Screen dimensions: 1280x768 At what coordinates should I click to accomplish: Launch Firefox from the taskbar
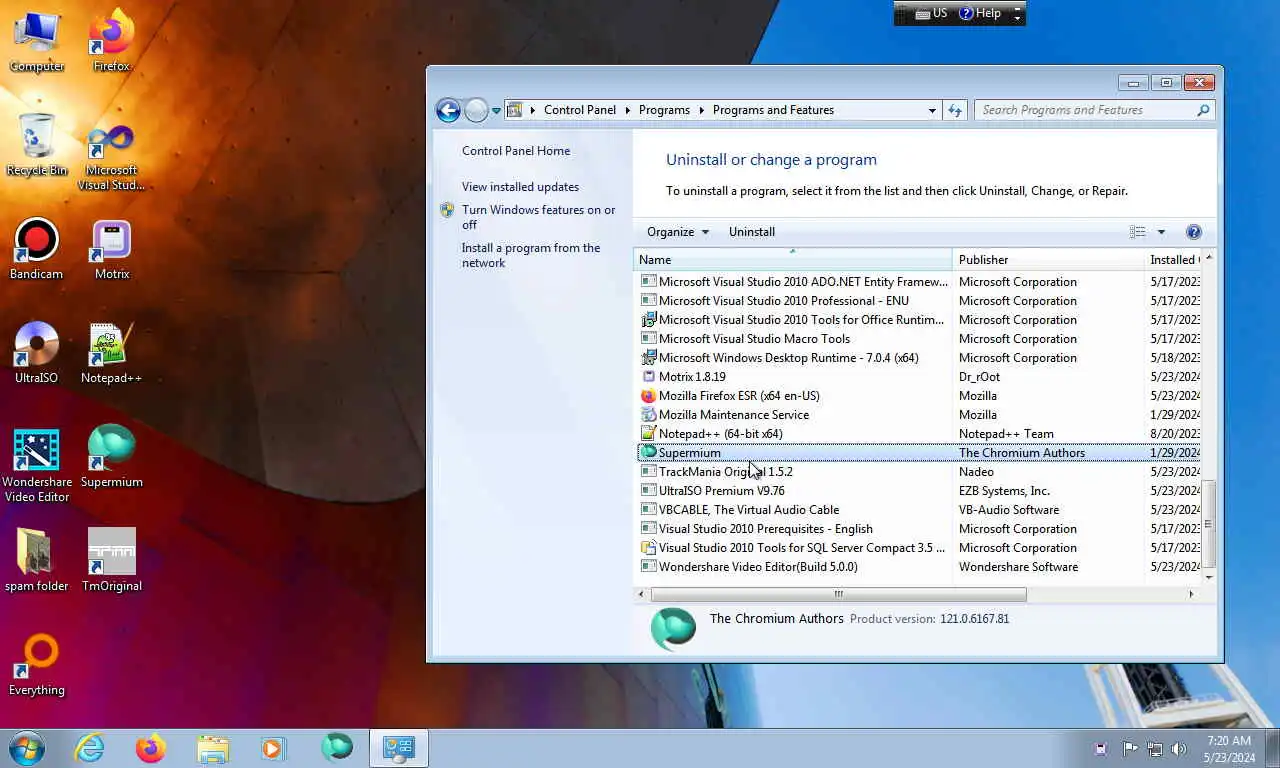coord(151,748)
